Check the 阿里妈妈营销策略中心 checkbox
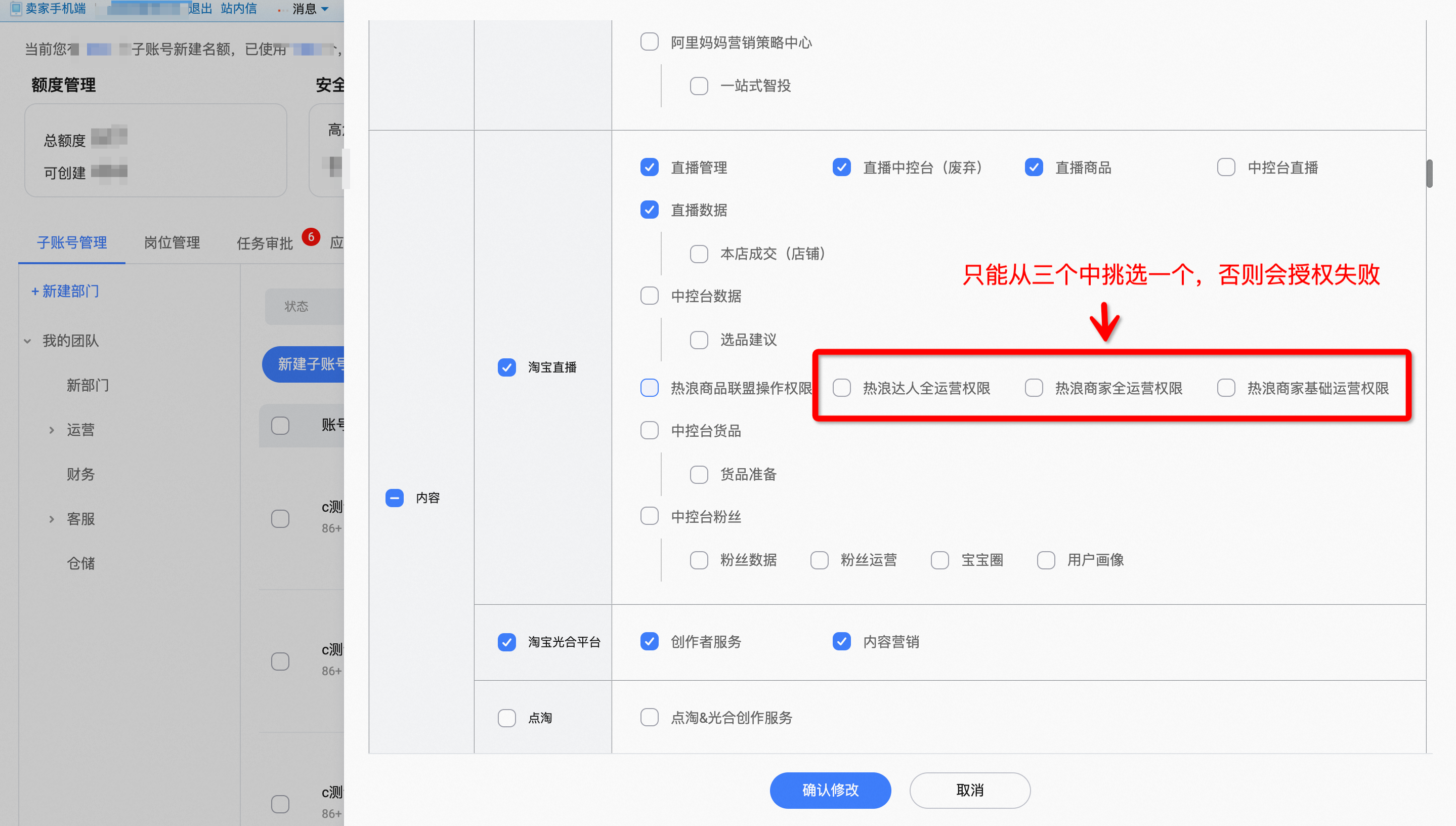Image resolution: width=1456 pixels, height=826 pixels. tap(649, 42)
